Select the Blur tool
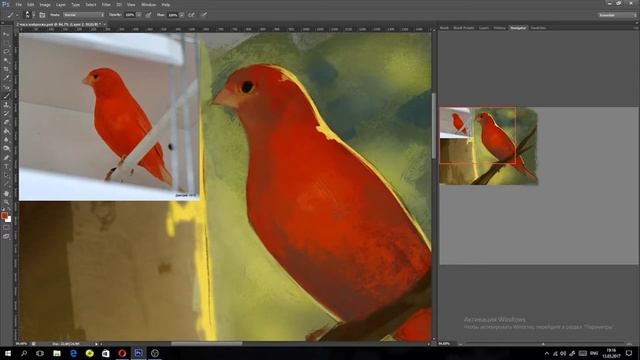Image resolution: width=640 pixels, height=360 pixels. pos(6,140)
